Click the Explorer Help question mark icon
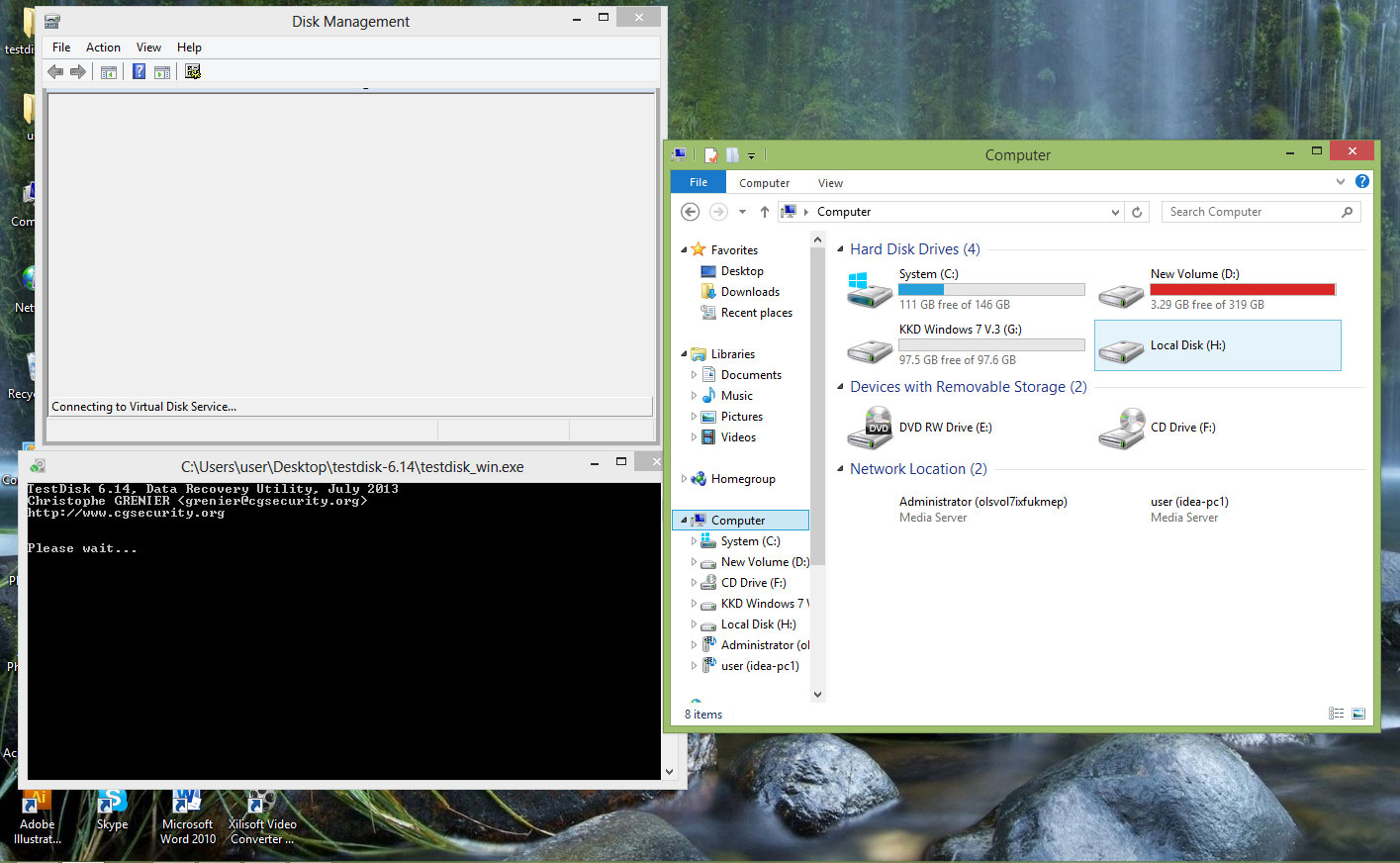Image resolution: width=1400 pixels, height=863 pixels. click(1361, 182)
